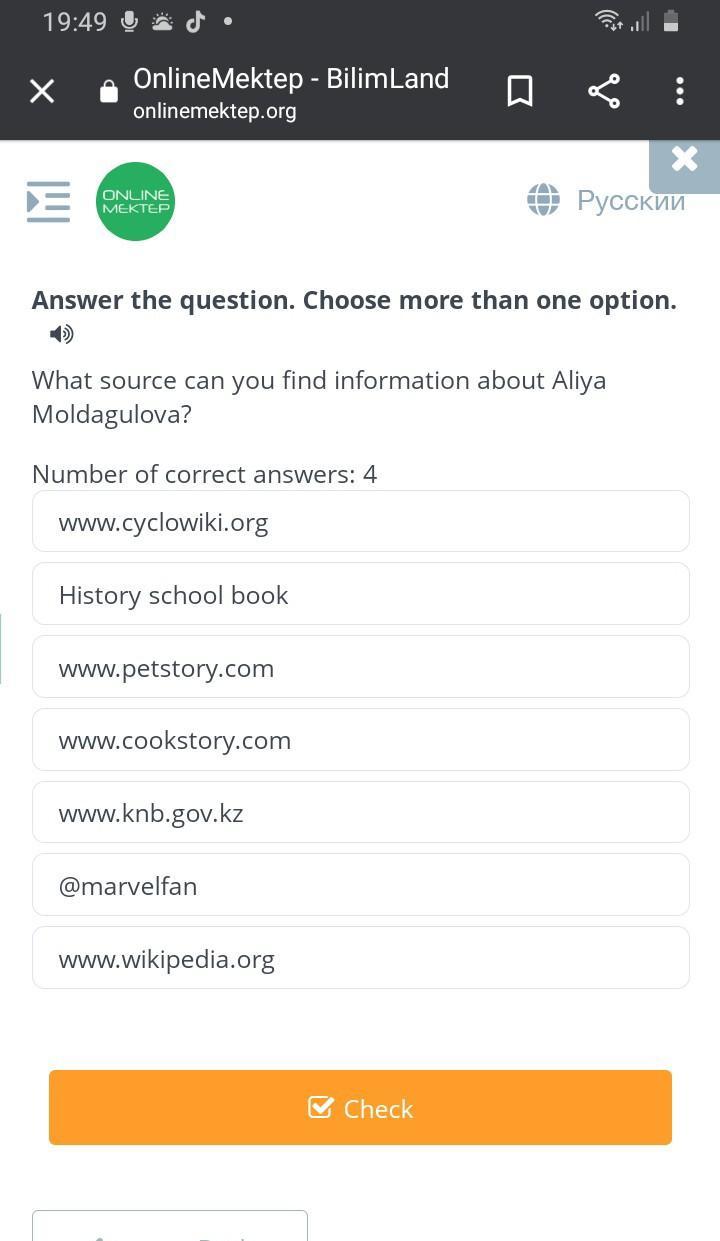Tap the lock icon for site security
This screenshot has height=1241, width=720.
(x=109, y=92)
